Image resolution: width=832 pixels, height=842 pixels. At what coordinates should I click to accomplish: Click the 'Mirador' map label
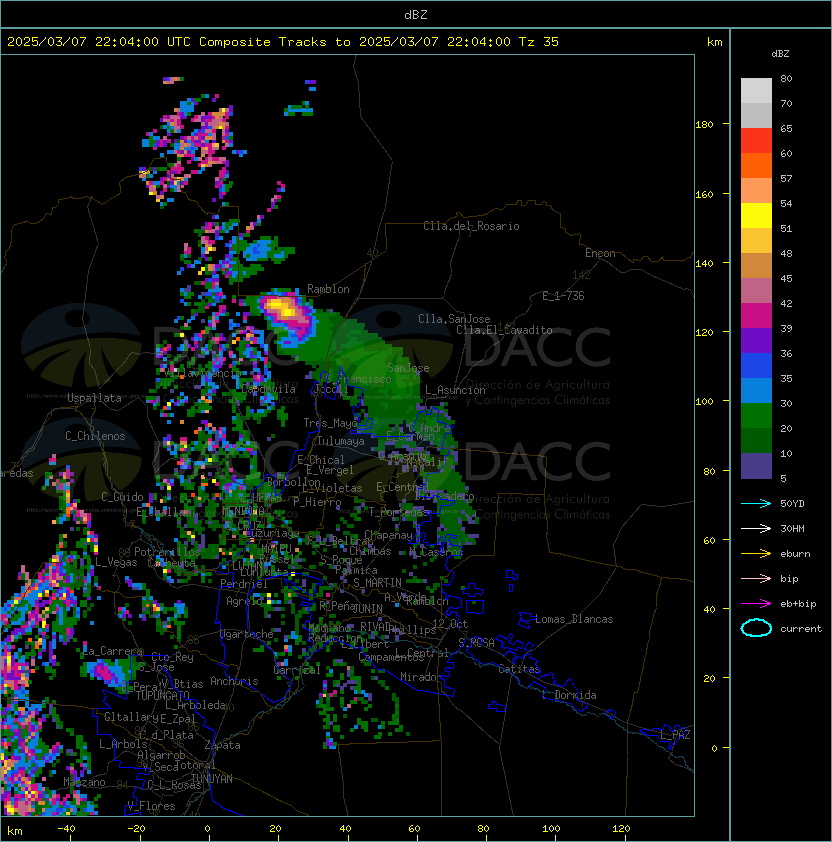point(422,677)
